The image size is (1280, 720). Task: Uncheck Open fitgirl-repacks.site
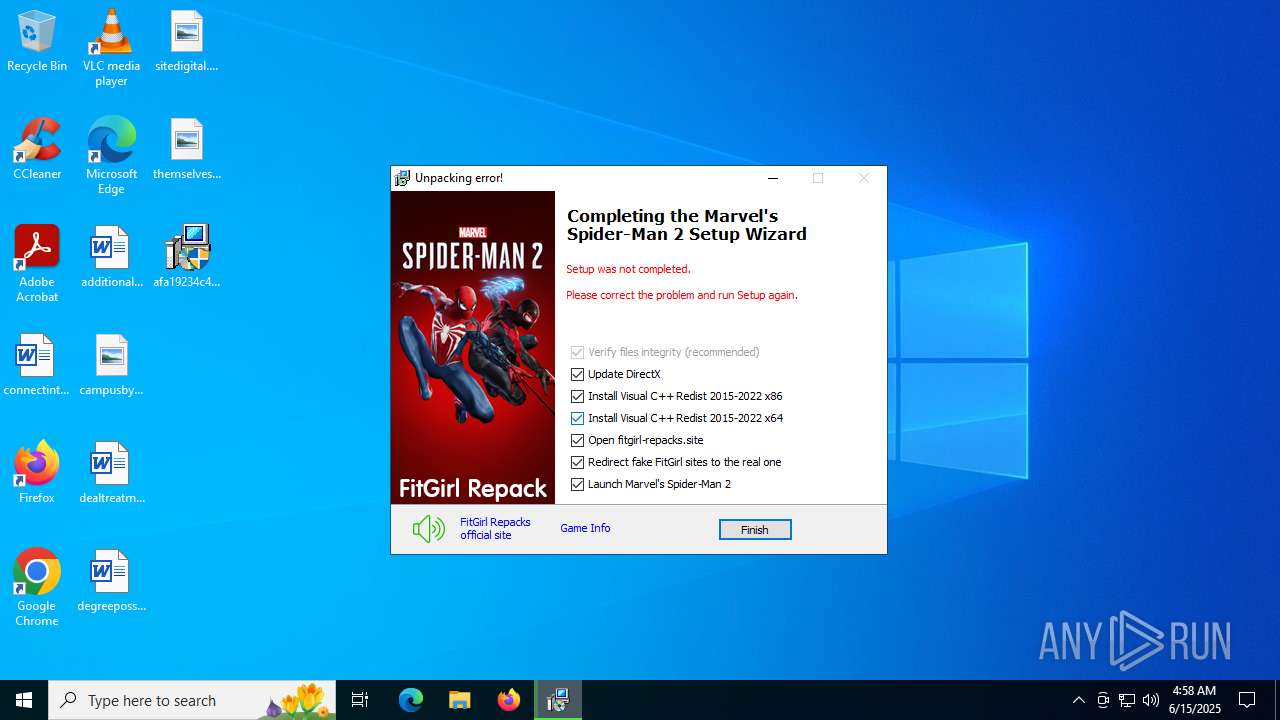(577, 440)
